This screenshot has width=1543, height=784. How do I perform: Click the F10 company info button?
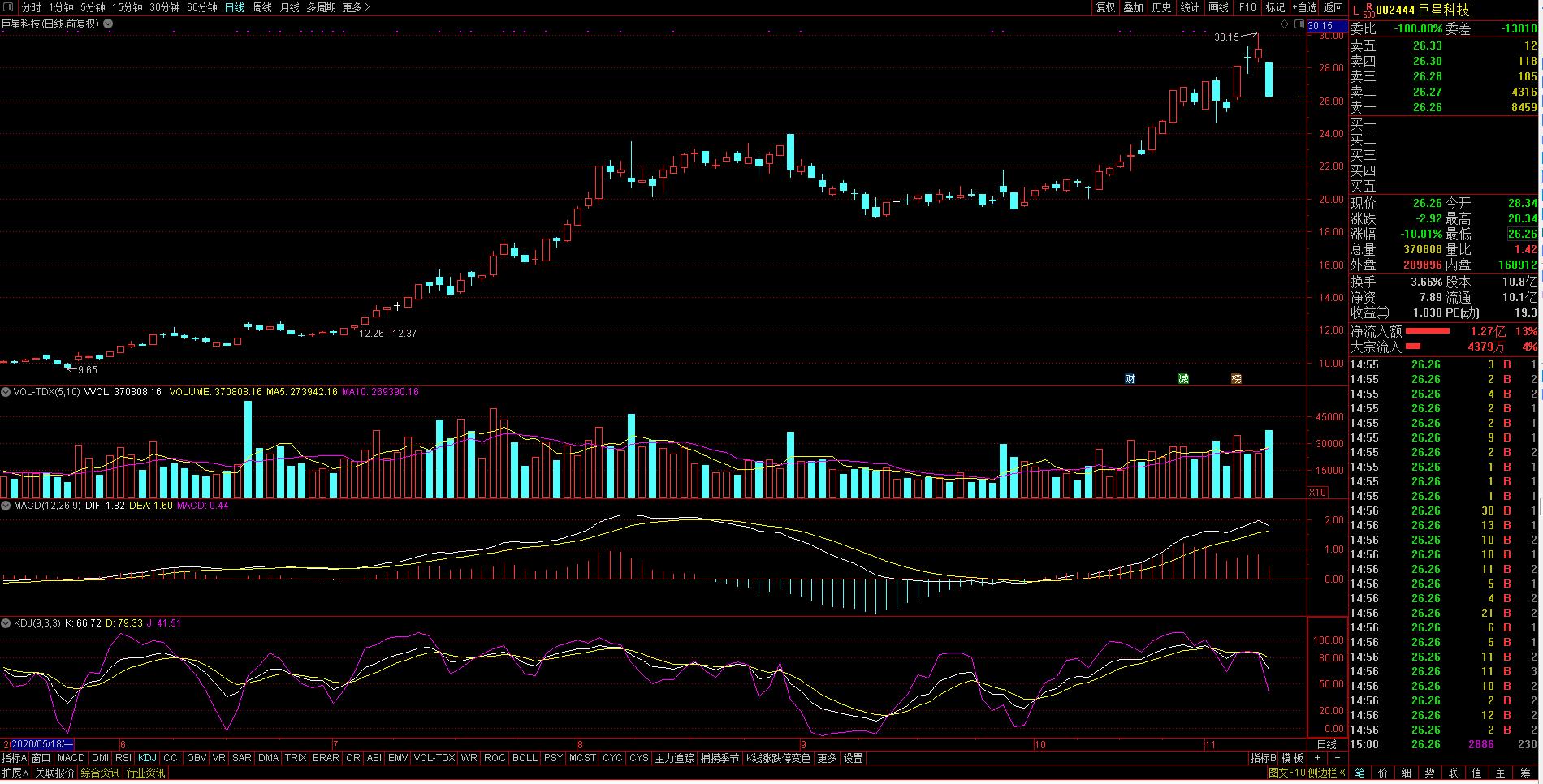pyautogui.click(x=1247, y=7)
